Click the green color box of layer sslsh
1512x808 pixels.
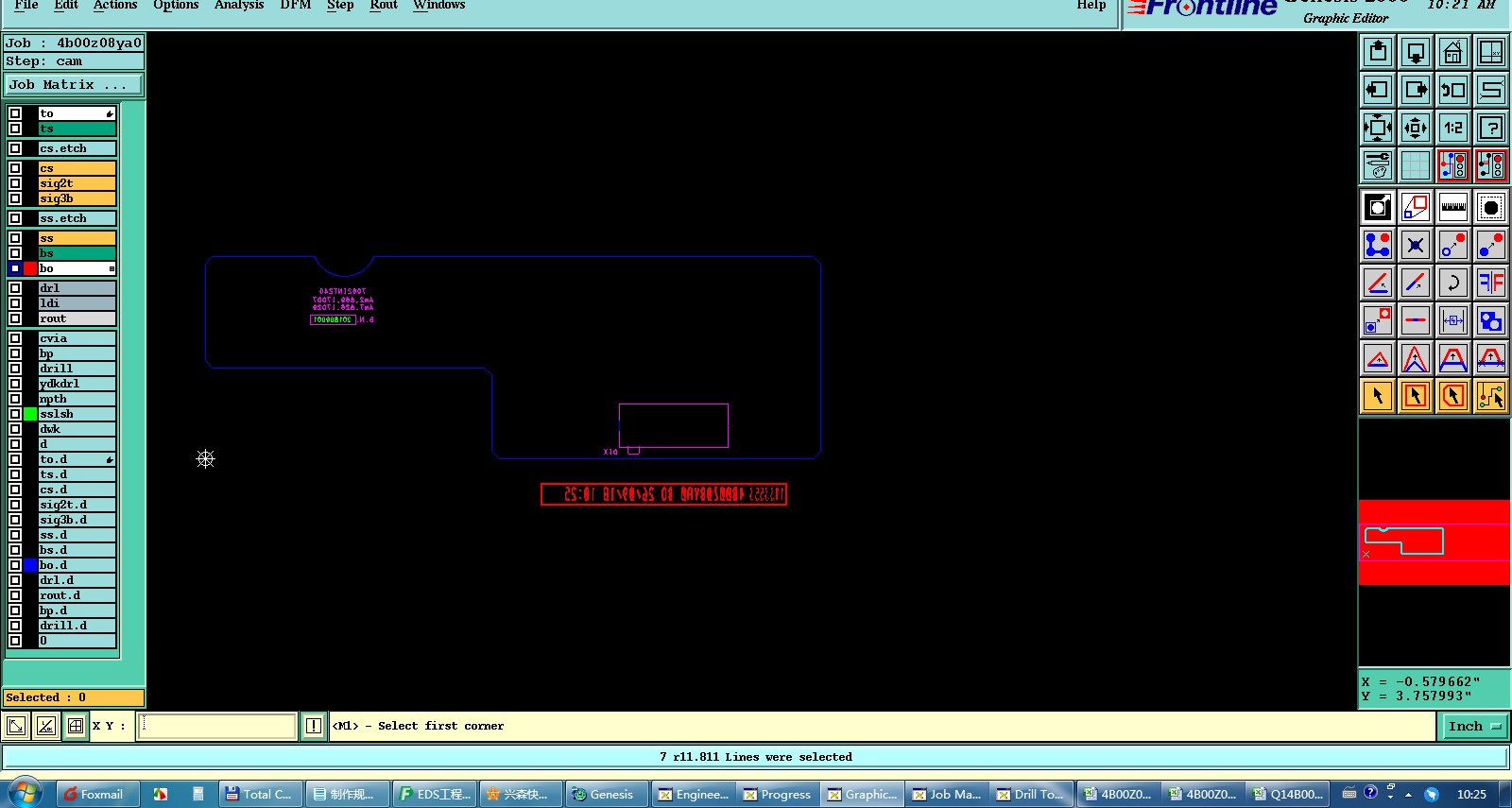[30, 414]
